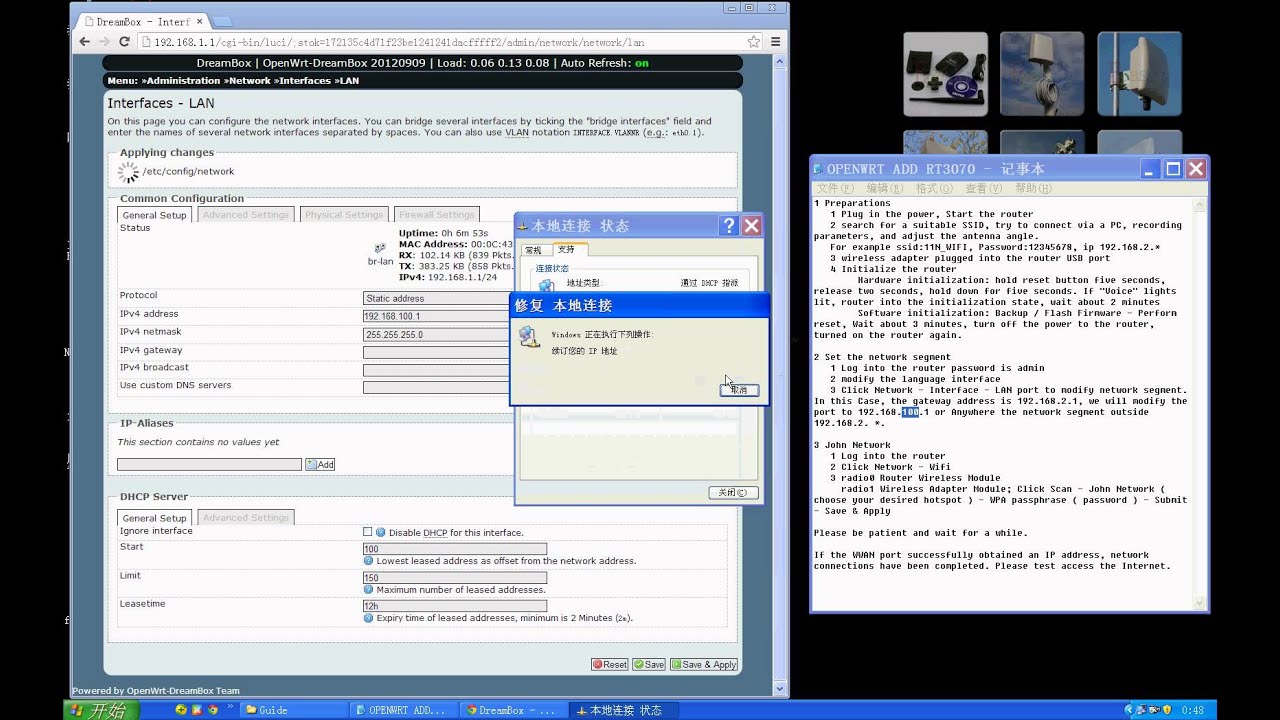Click the IPv4 netmask field
Viewport: 1280px width, 720px height.
(x=437, y=334)
